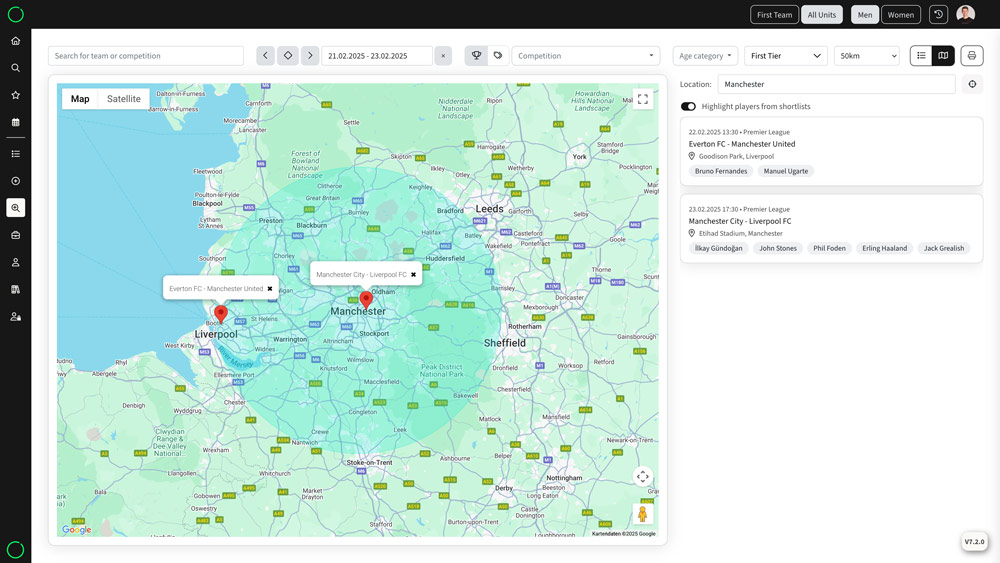
Task: Toggle map fullscreen
Action: 643,99
